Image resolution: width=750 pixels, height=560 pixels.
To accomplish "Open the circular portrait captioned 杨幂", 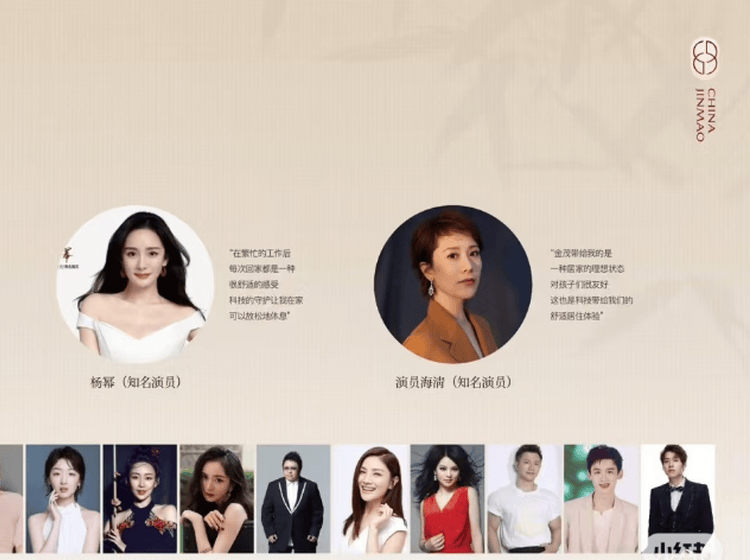I will tap(135, 284).
